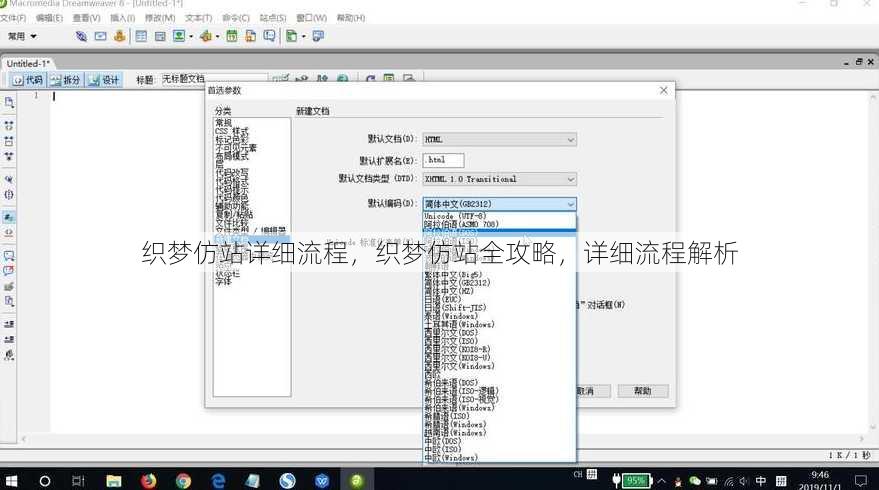Click the named anchor icon
Viewport: 879px width, 490px height.
(x=119, y=36)
